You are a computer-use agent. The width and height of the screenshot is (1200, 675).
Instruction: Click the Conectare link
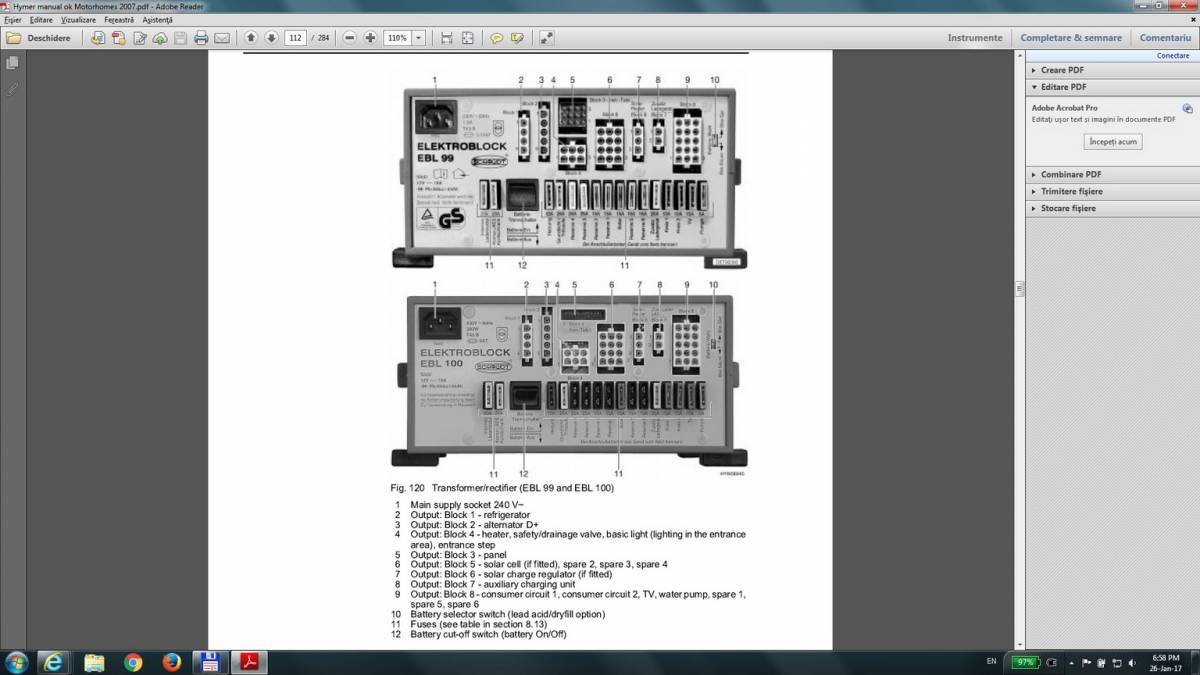(1173, 56)
